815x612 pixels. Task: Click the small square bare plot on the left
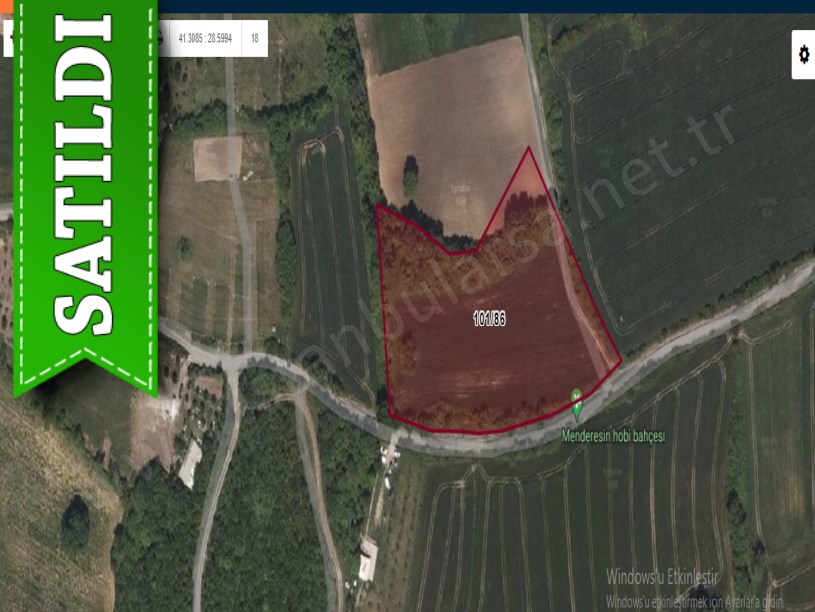pyautogui.click(x=218, y=159)
